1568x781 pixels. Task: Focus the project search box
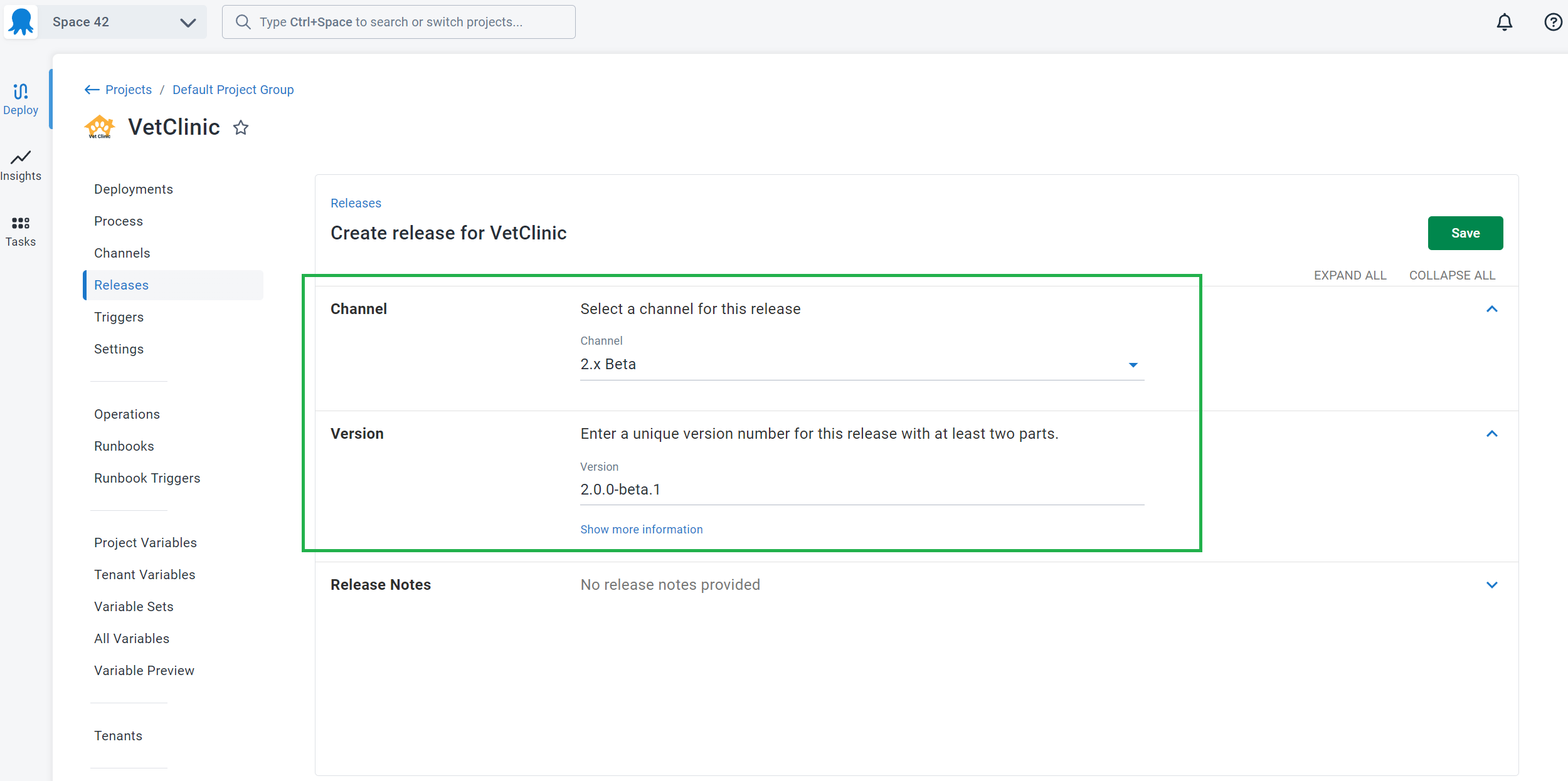tap(398, 22)
